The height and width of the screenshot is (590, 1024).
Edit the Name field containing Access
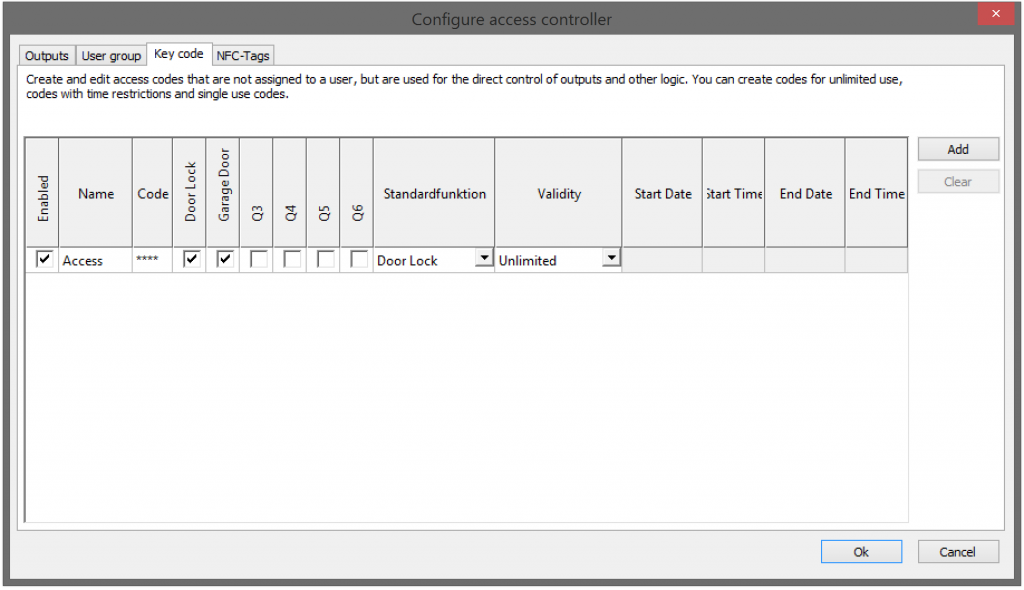95,260
